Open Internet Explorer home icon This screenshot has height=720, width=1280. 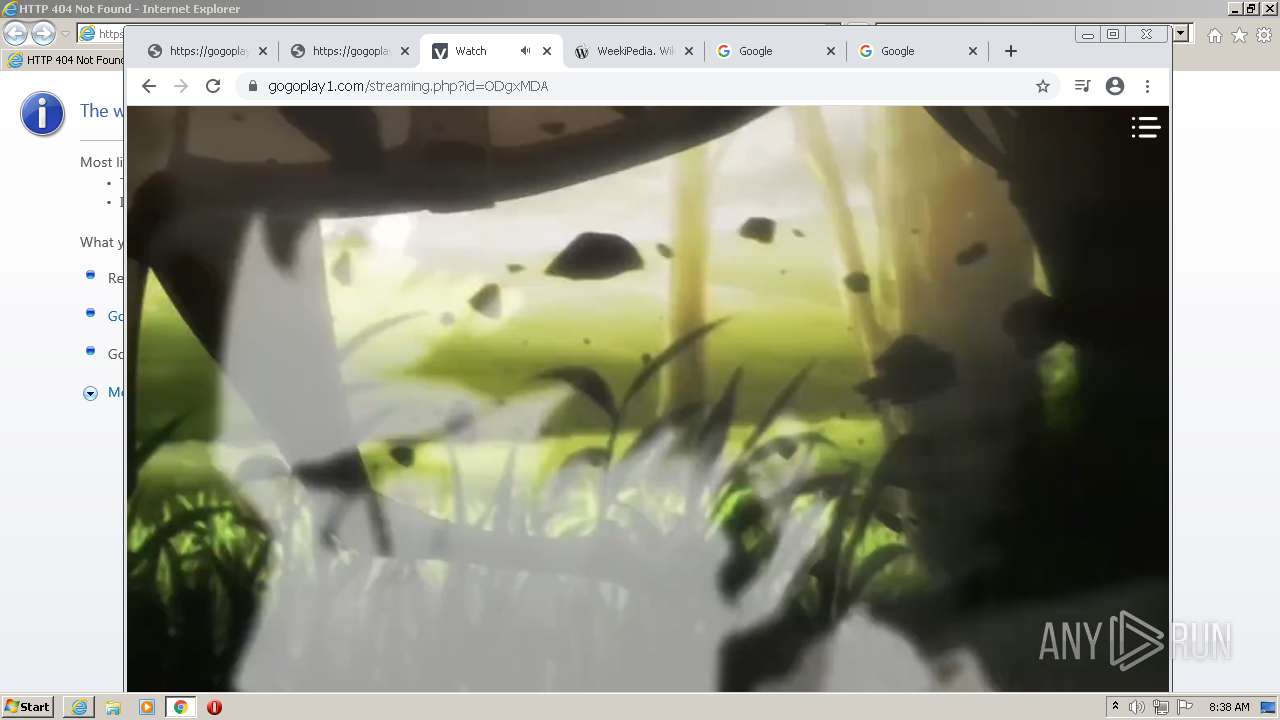coord(1214,35)
